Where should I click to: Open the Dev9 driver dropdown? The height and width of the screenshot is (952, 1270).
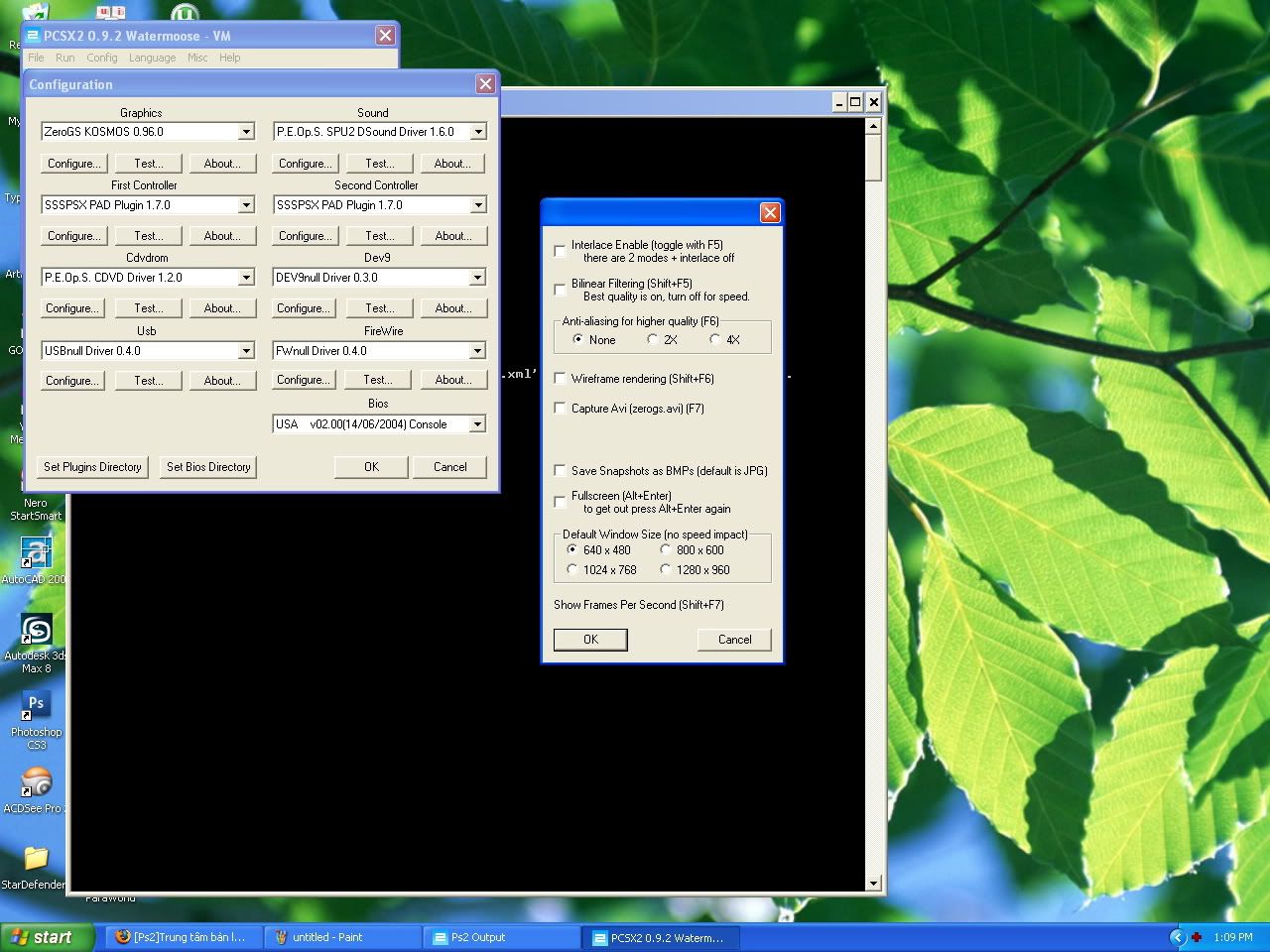pyautogui.click(x=477, y=278)
